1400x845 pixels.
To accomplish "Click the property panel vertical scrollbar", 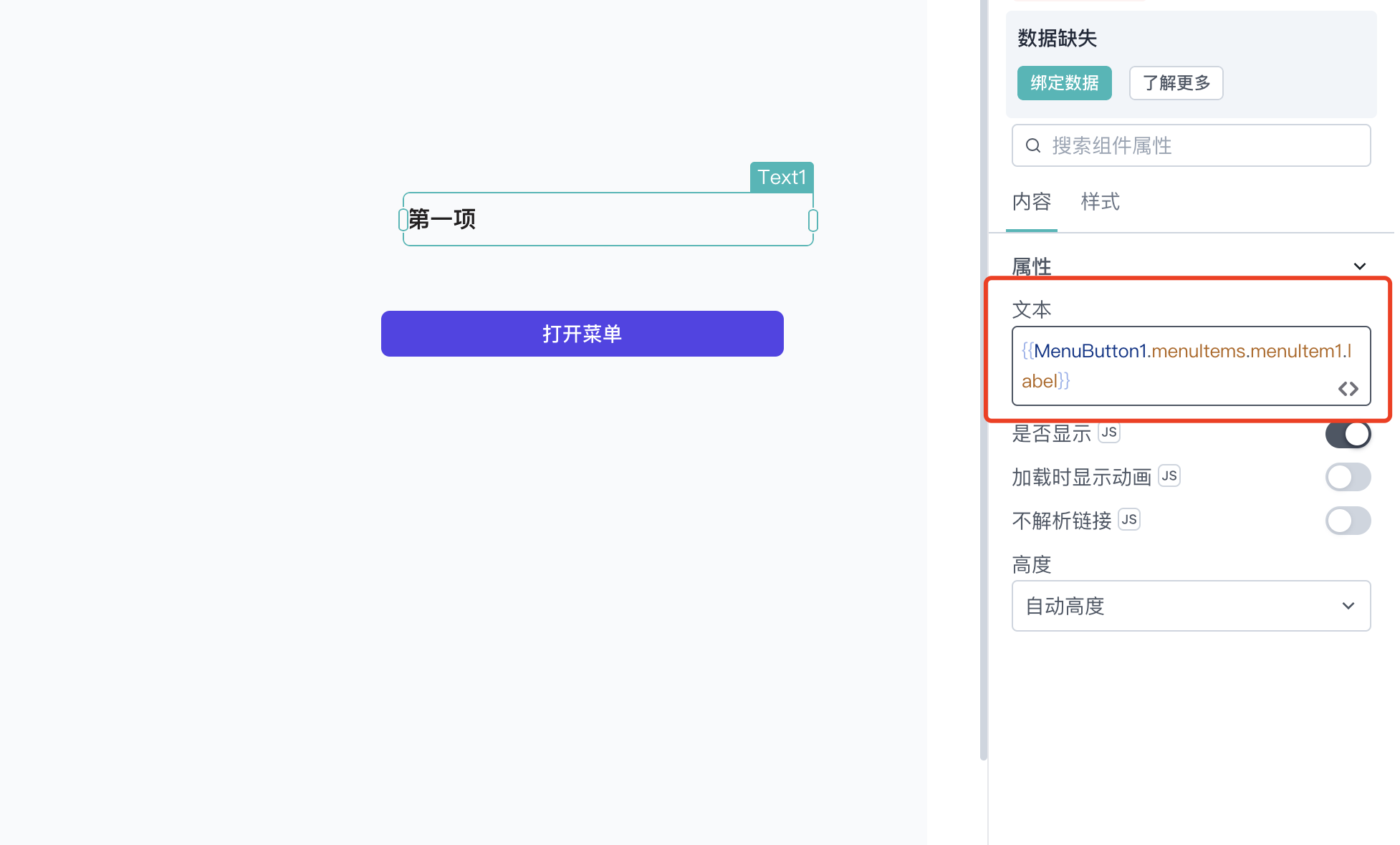I will (984, 380).
